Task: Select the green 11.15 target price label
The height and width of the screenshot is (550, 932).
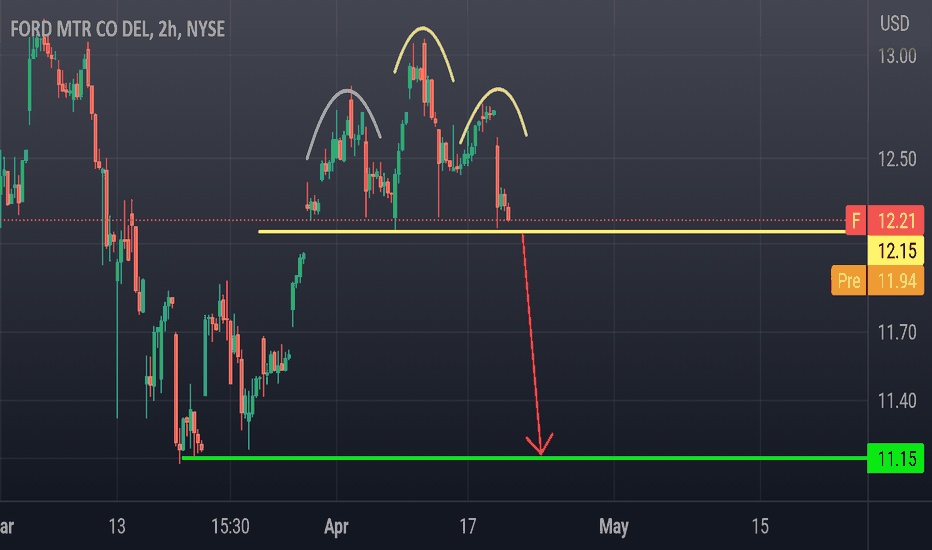Action: (x=896, y=458)
